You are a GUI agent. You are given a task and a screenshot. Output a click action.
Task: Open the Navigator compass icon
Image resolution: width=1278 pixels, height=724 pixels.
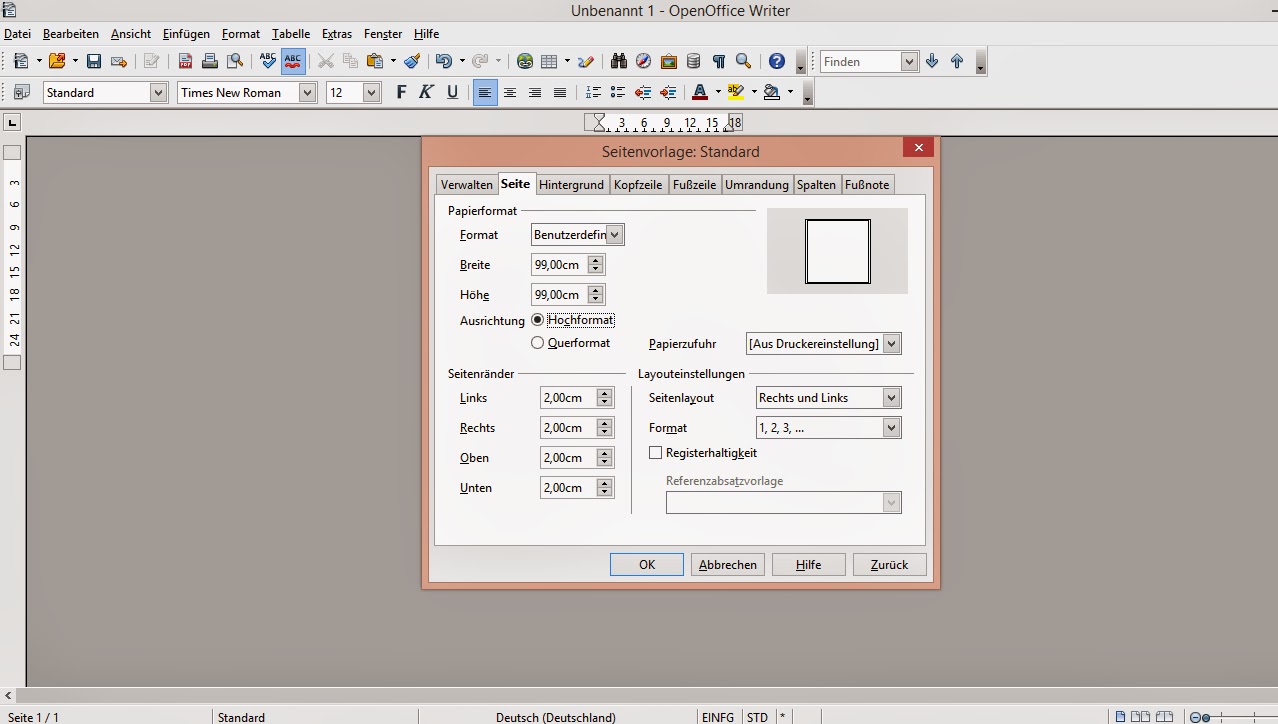pos(644,62)
